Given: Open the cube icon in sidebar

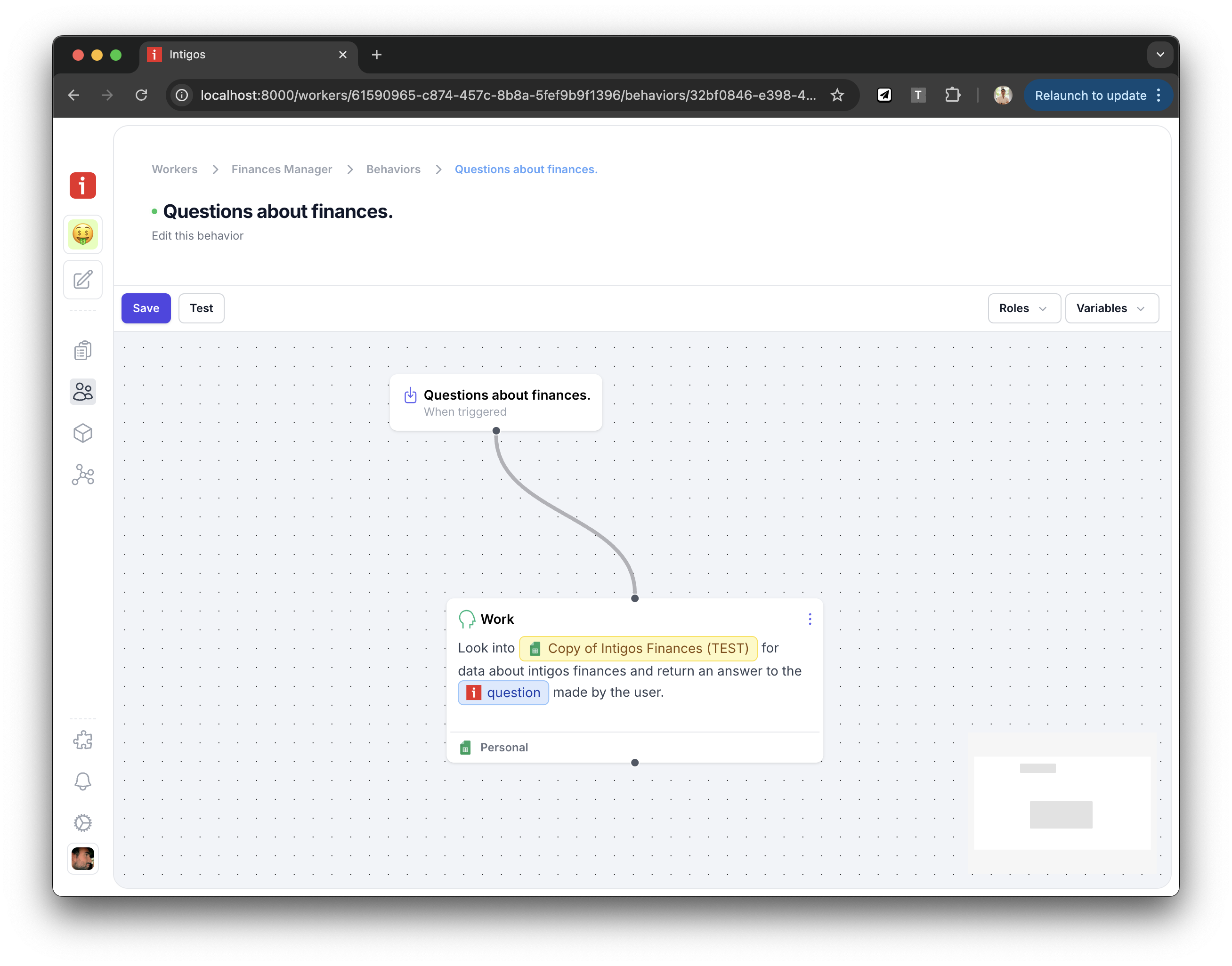Looking at the screenshot, I should click(82, 433).
